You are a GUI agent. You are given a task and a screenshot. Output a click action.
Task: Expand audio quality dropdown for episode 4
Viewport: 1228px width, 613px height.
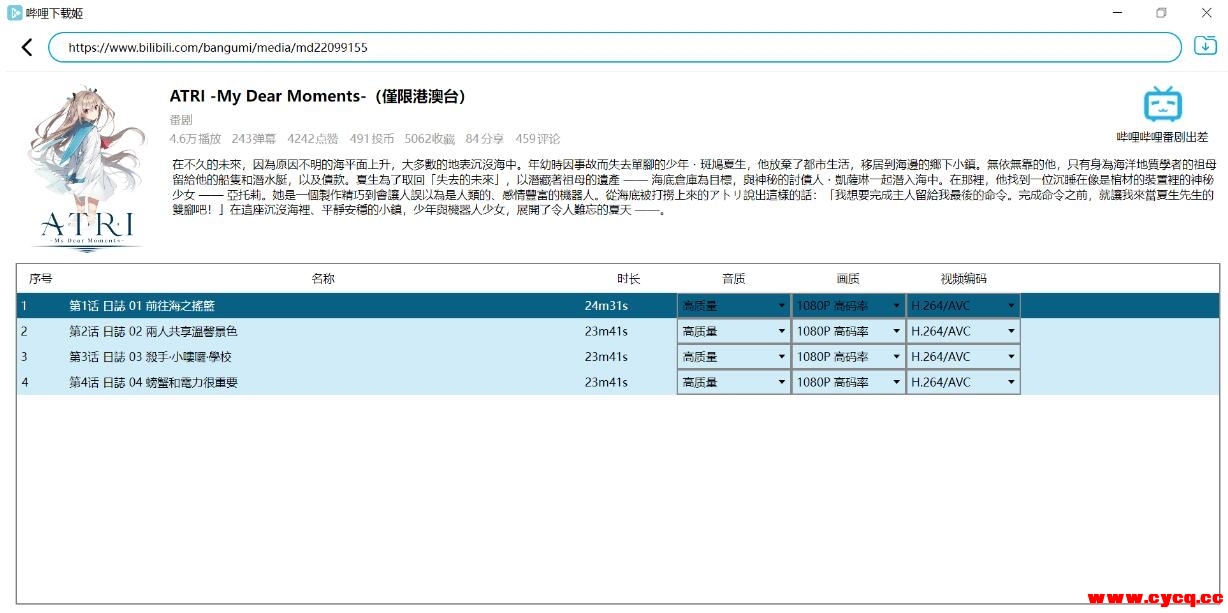(734, 382)
